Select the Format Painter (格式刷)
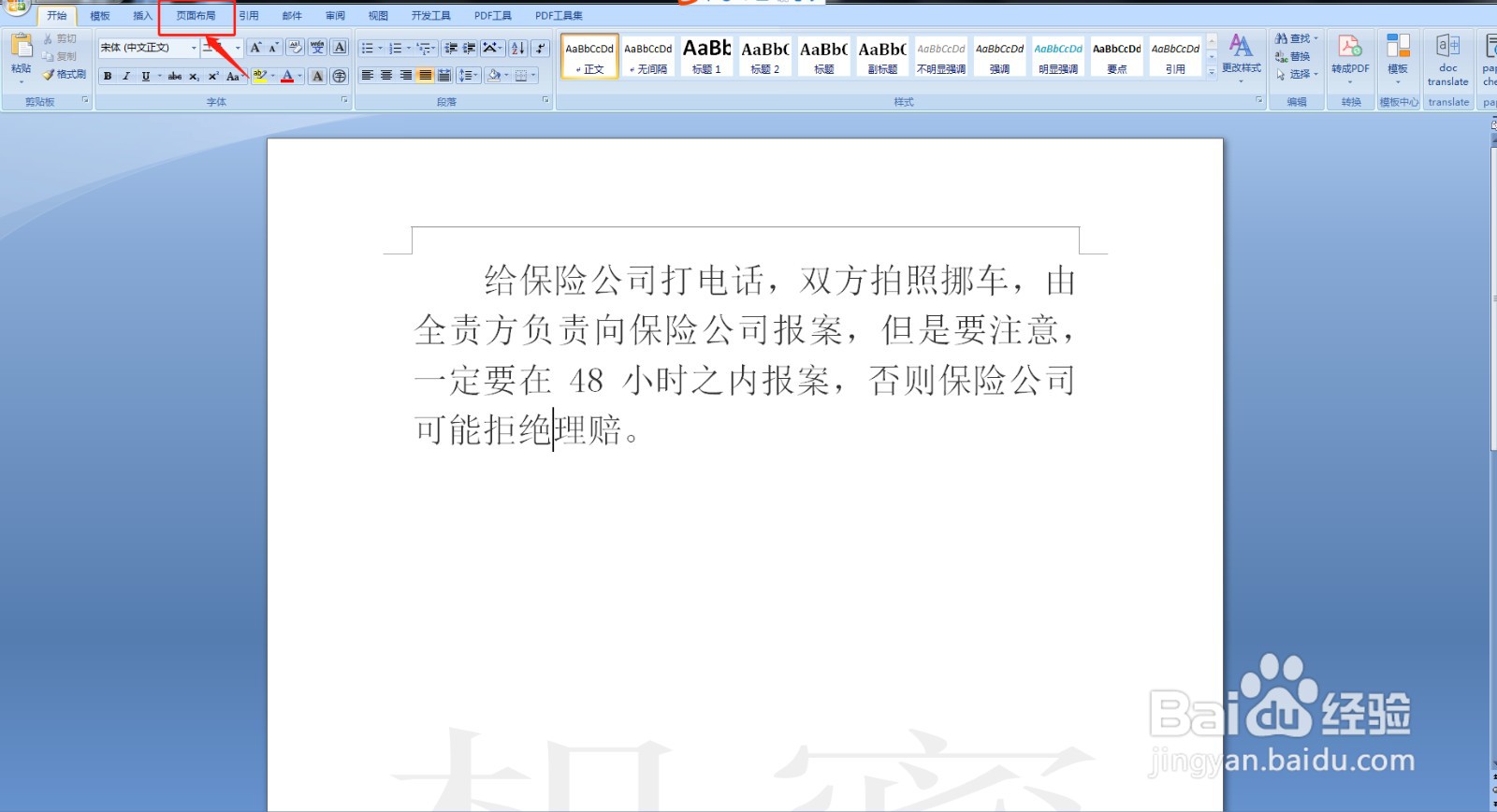The image size is (1497, 812). [65, 74]
